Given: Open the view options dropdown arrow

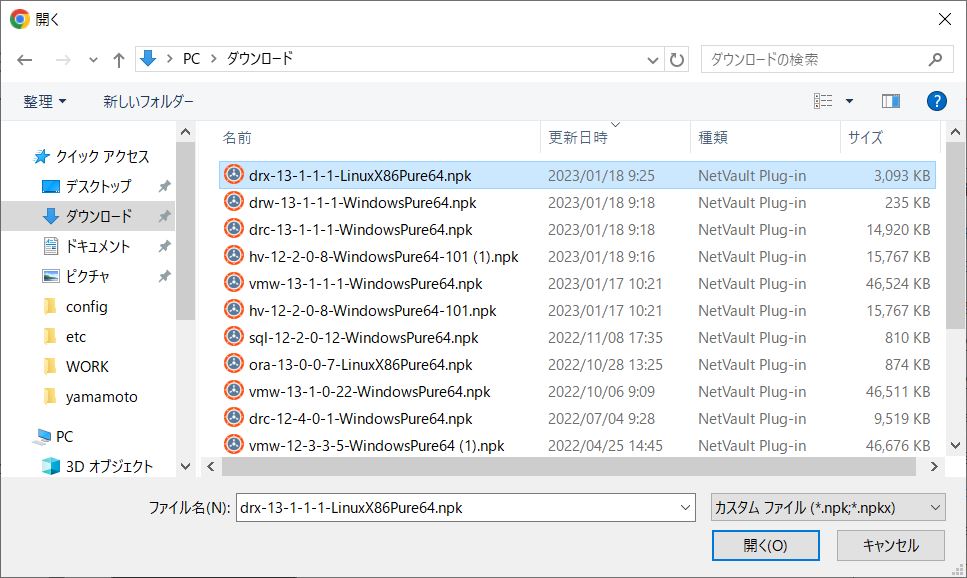Looking at the screenshot, I should pos(849,101).
